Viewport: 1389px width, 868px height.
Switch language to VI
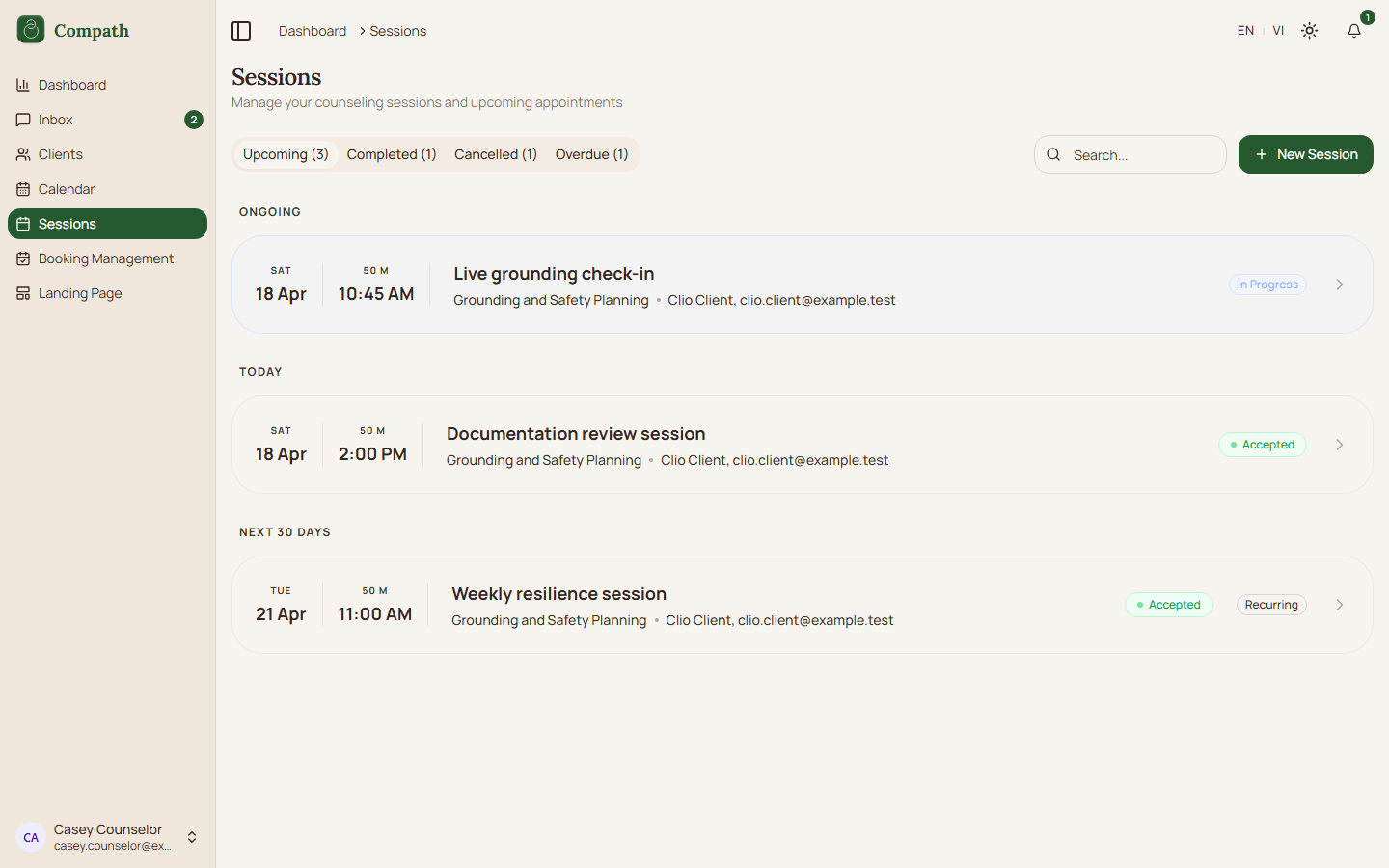[x=1278, y=31]
